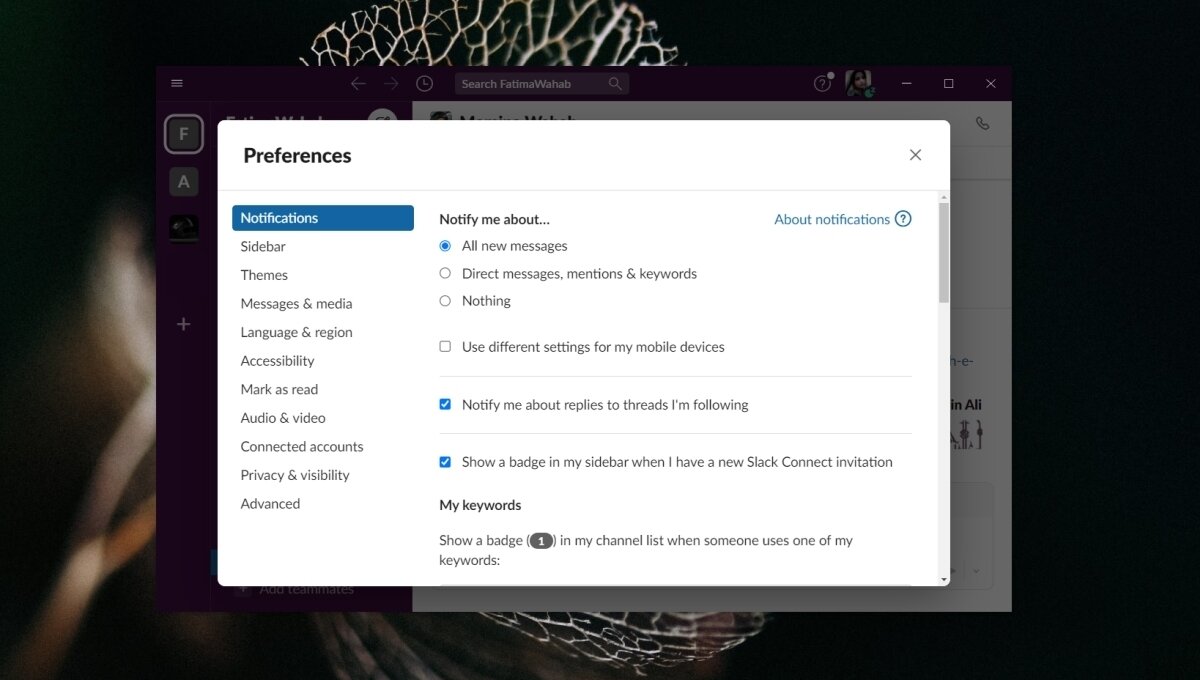Click the Search FatimaWahab field
Viewport: 1200px width, 680px height.
(x=540, y=84)
